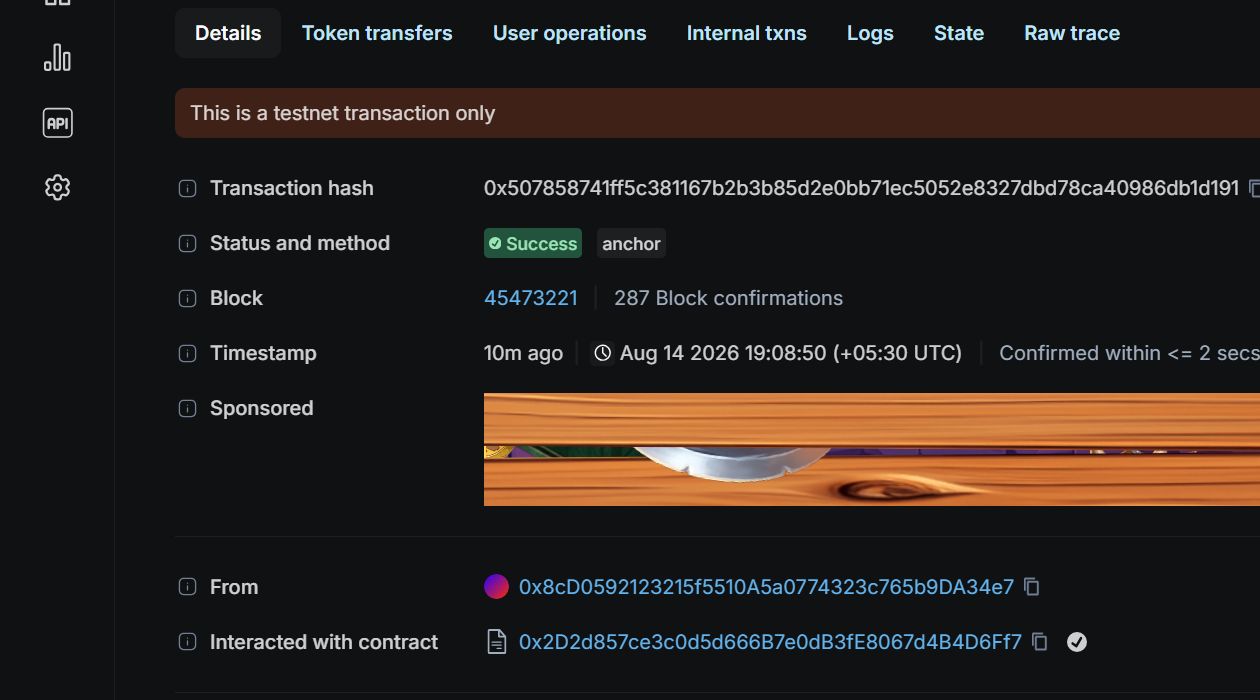This screenshot has width=1260, height=700.
Task: Open the settings gear in sidebar
Action: (57, 188)
